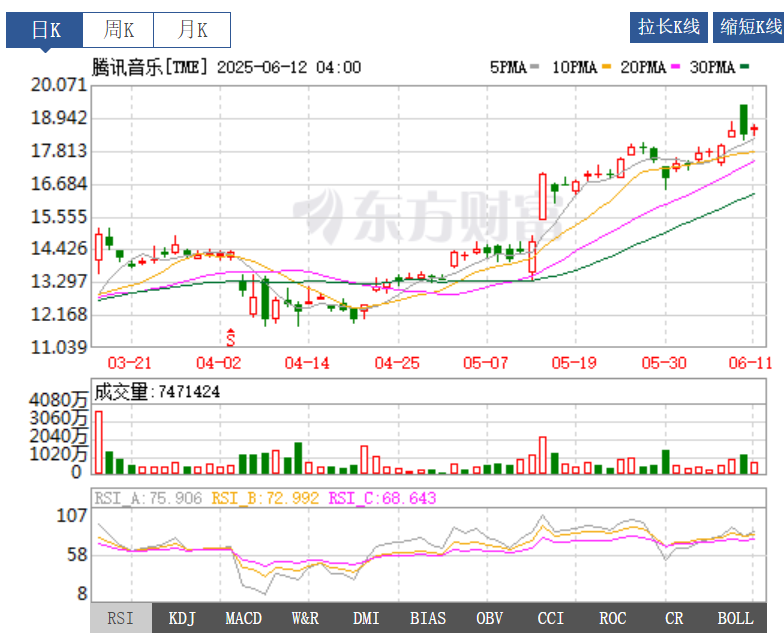This screenshot has height=640, width=784.
Task: Select the ROC indicator tab
Action: [612, 618]
